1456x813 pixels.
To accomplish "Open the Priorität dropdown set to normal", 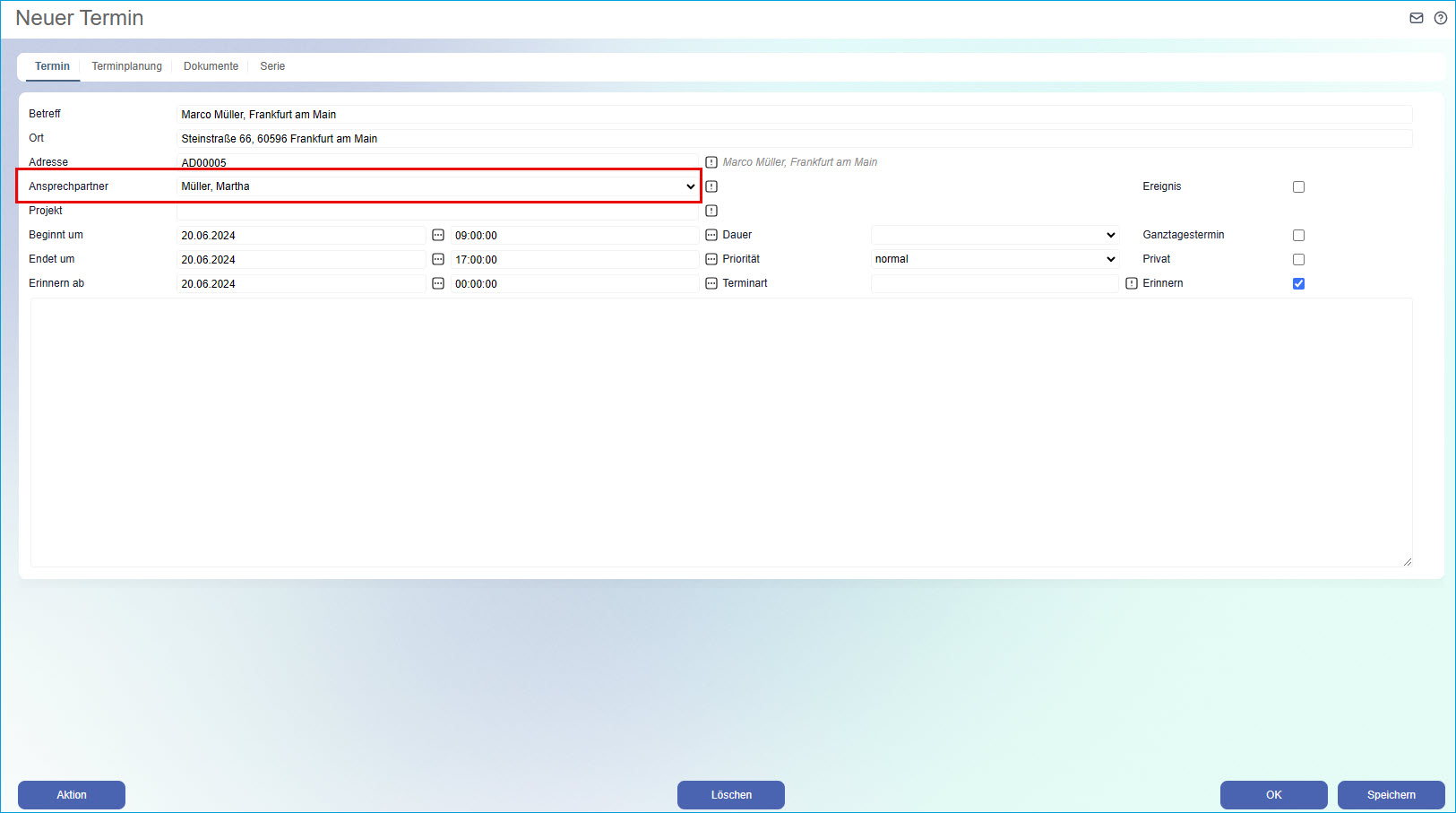I will tap(995, 259).
